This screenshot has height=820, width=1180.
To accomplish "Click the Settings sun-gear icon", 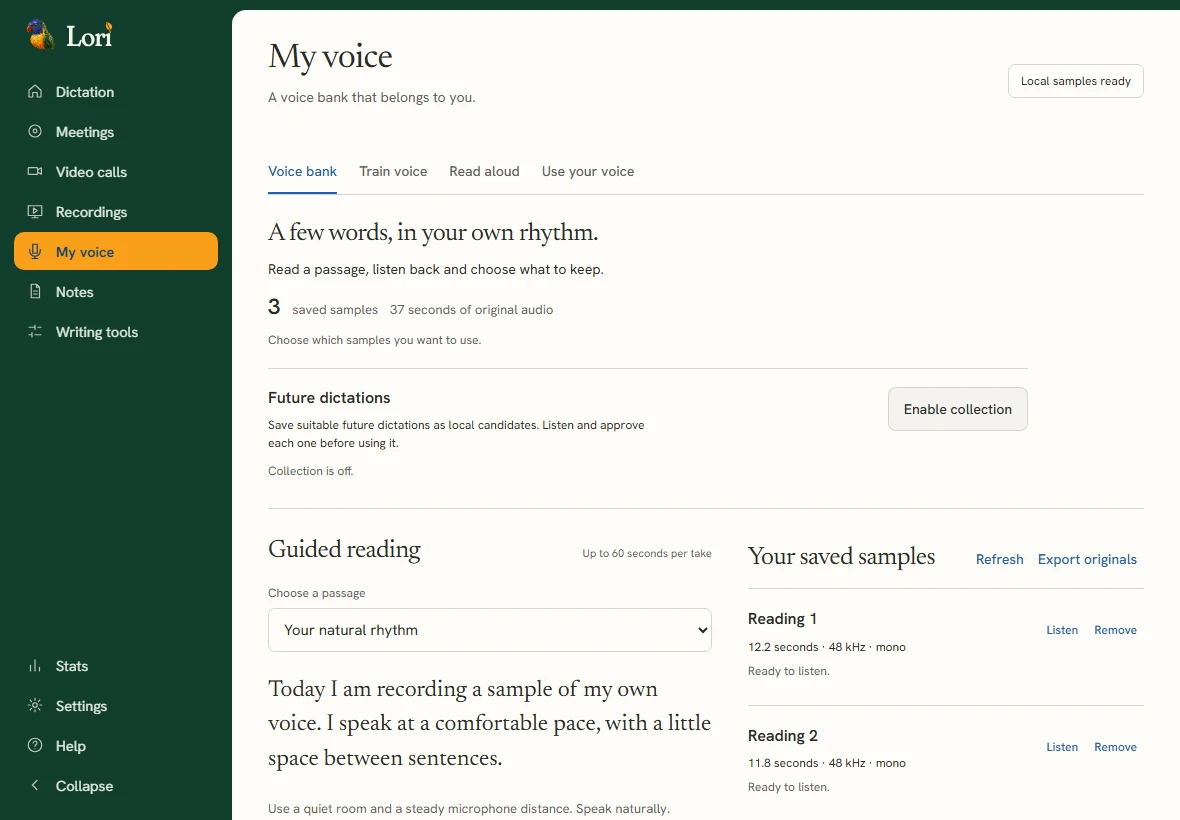I will pos(35,706).
